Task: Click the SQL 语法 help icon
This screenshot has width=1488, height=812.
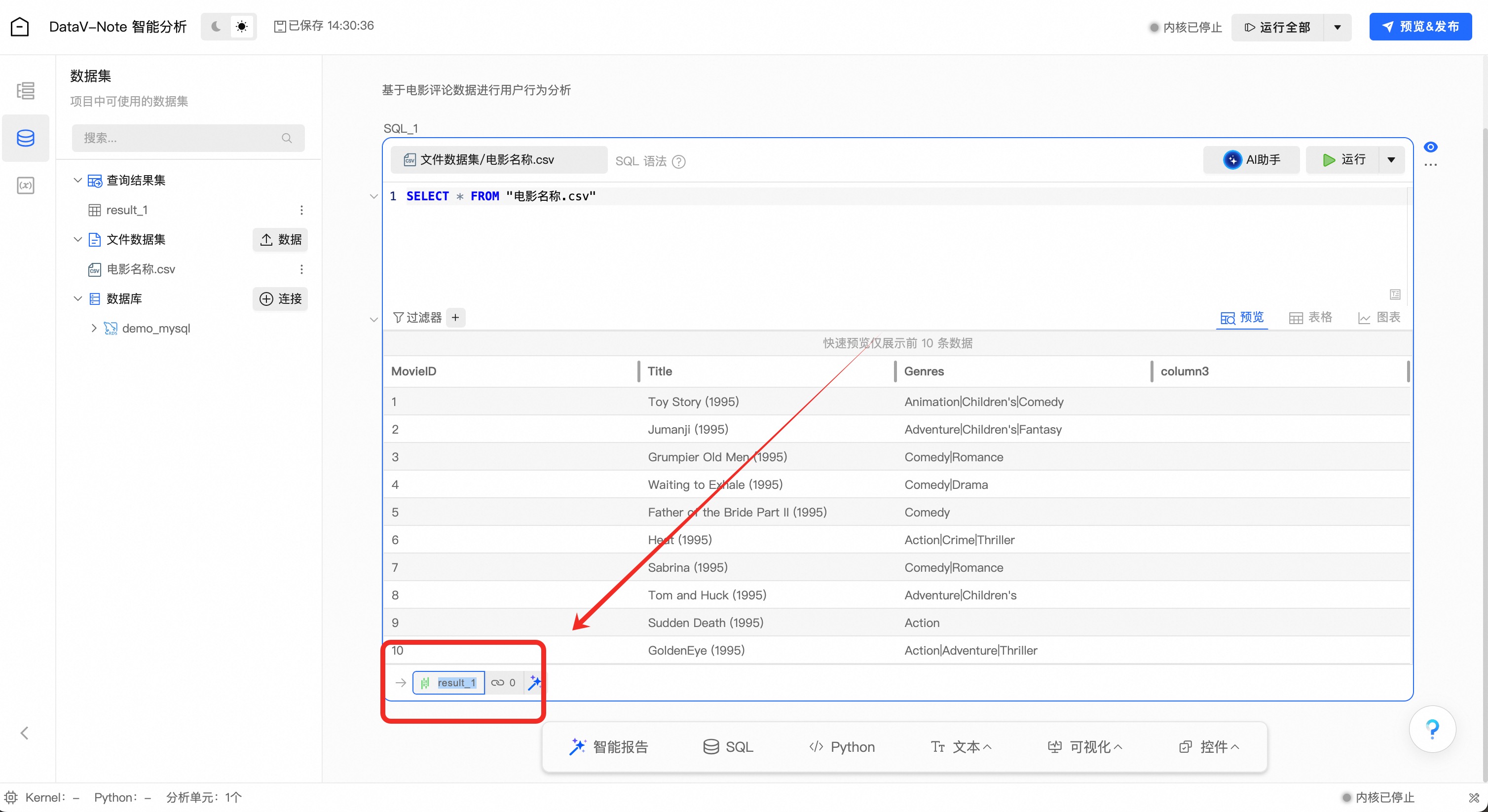Action: point(679,162)
